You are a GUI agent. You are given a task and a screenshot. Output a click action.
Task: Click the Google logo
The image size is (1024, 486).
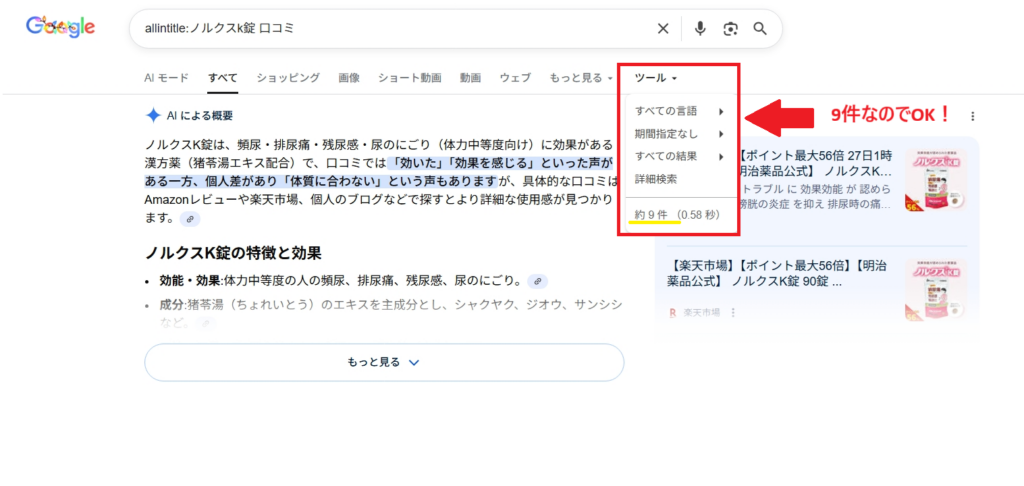pyautogui.click(x=60, y=28)
